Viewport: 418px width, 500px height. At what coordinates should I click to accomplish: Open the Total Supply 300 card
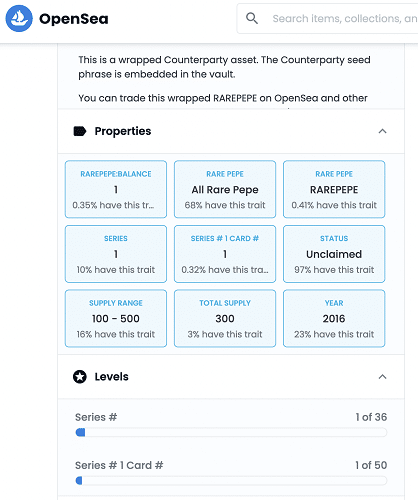pyautogui.click(x=225, y=318)
